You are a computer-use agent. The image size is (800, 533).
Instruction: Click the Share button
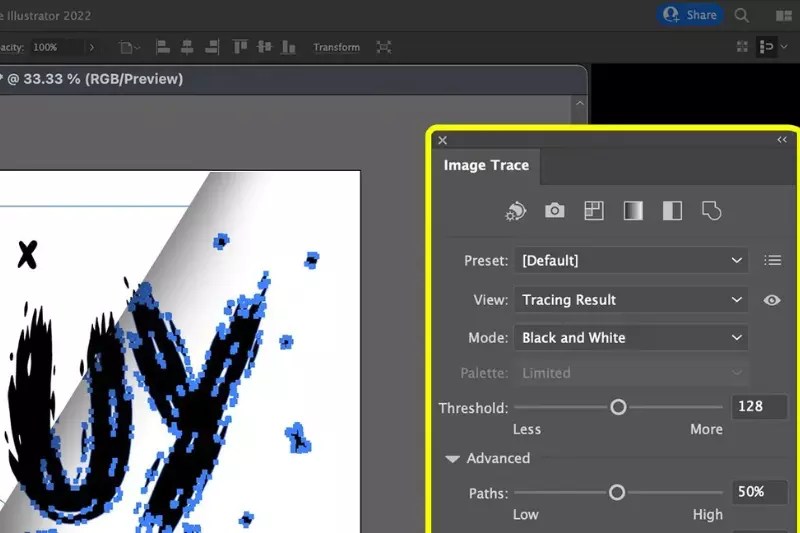coord(689,15)
